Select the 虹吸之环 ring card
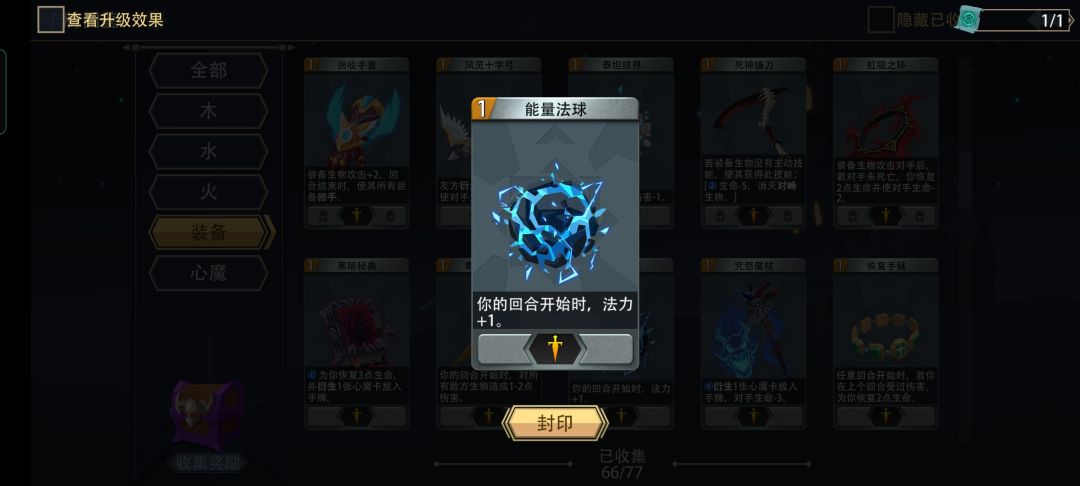 (886, 143)
